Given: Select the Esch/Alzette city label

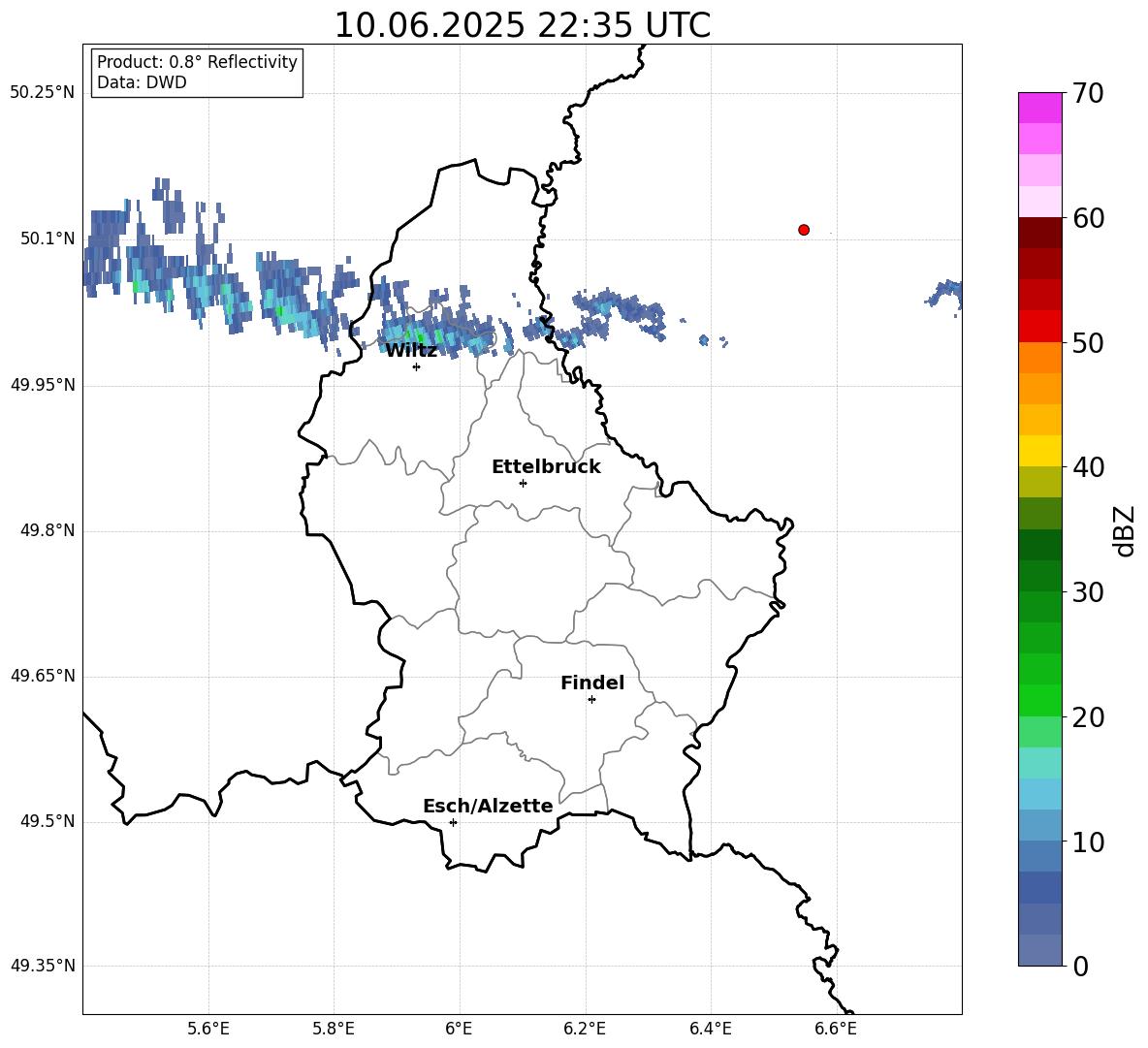Looking at the screenshot, I should 488,806.
